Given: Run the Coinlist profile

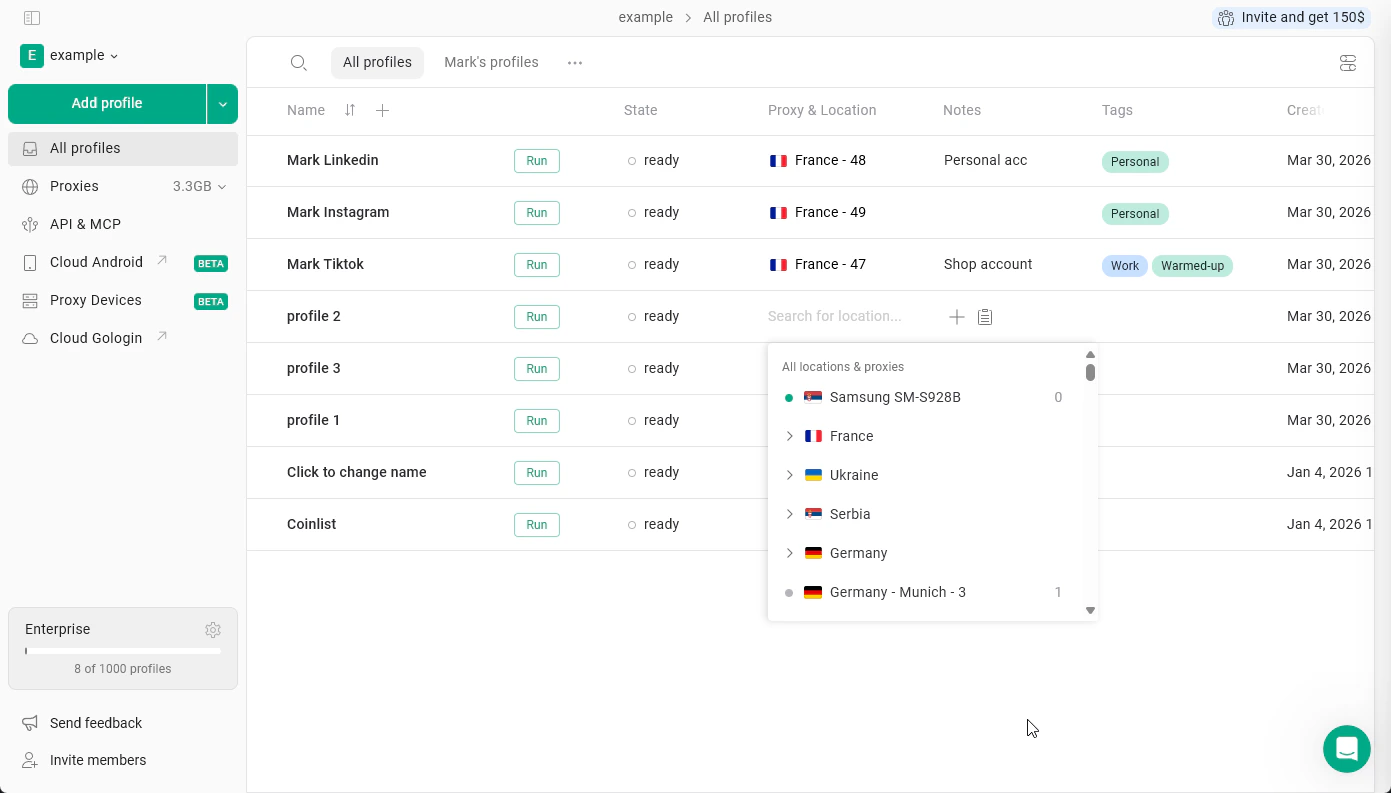Looking at the screenshot, I should pyautogui.click(x=536, y=525).
